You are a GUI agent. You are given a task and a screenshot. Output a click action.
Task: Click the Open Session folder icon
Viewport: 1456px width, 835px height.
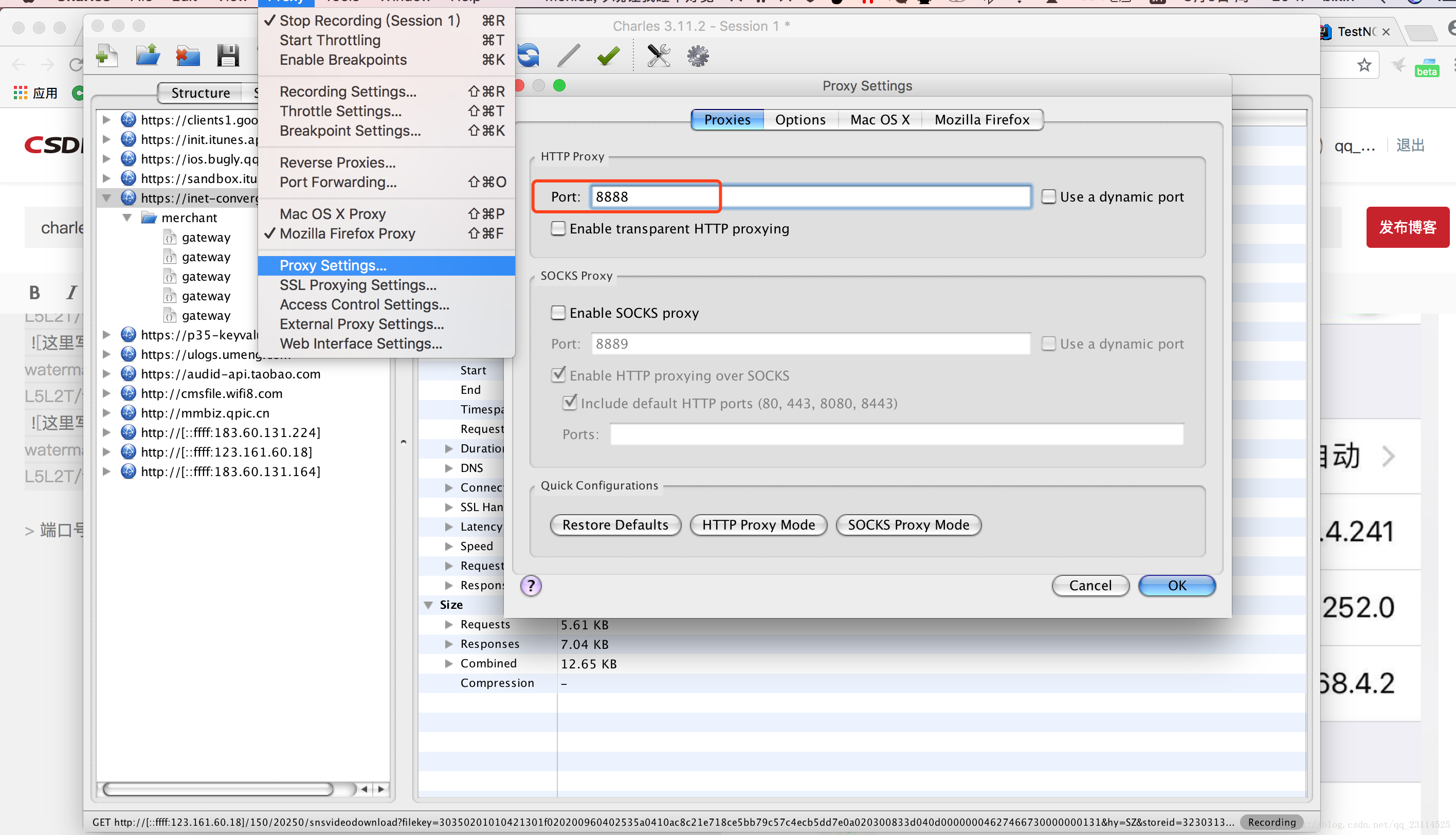tap(148, 56)
